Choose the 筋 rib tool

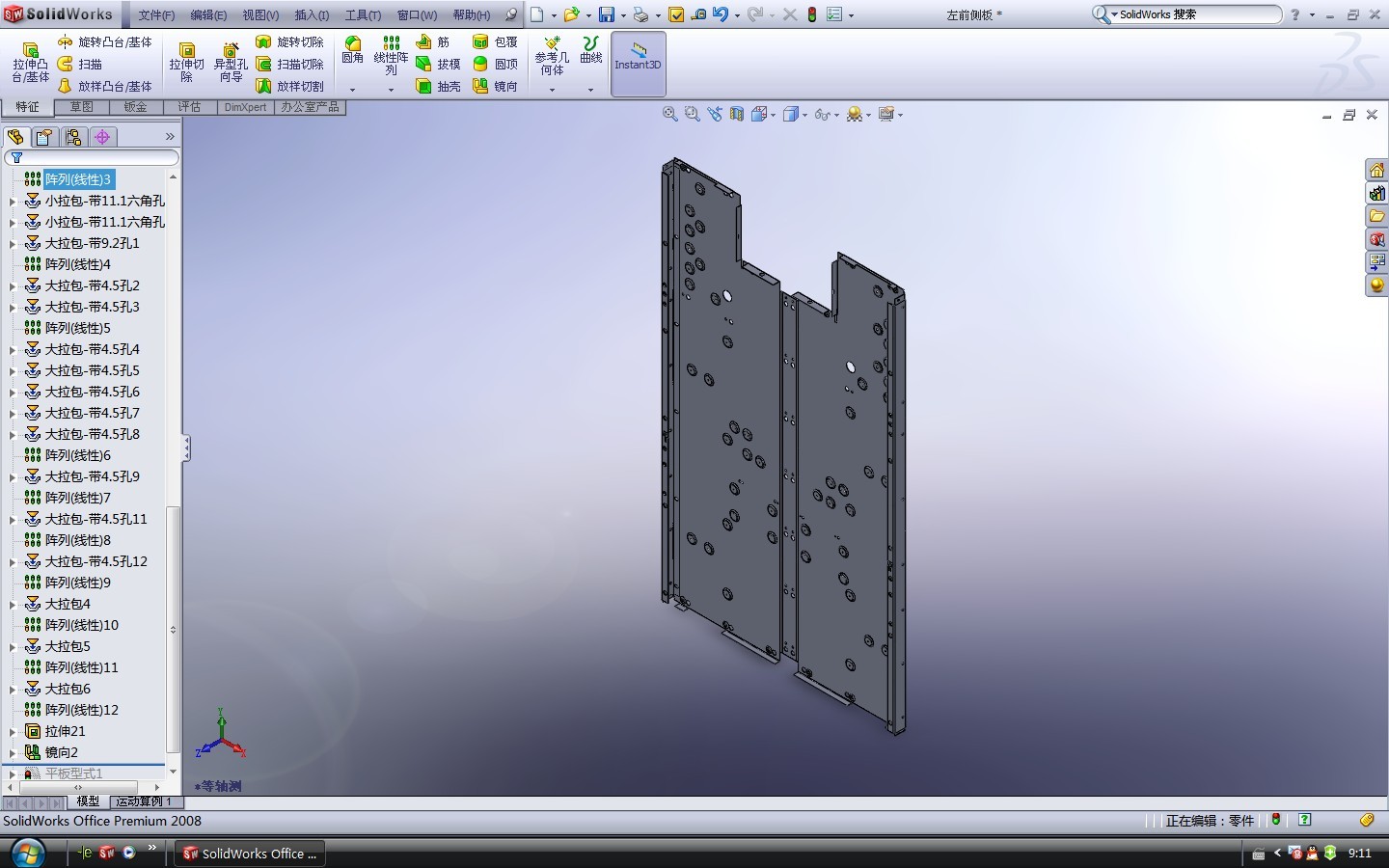[433, 41]
